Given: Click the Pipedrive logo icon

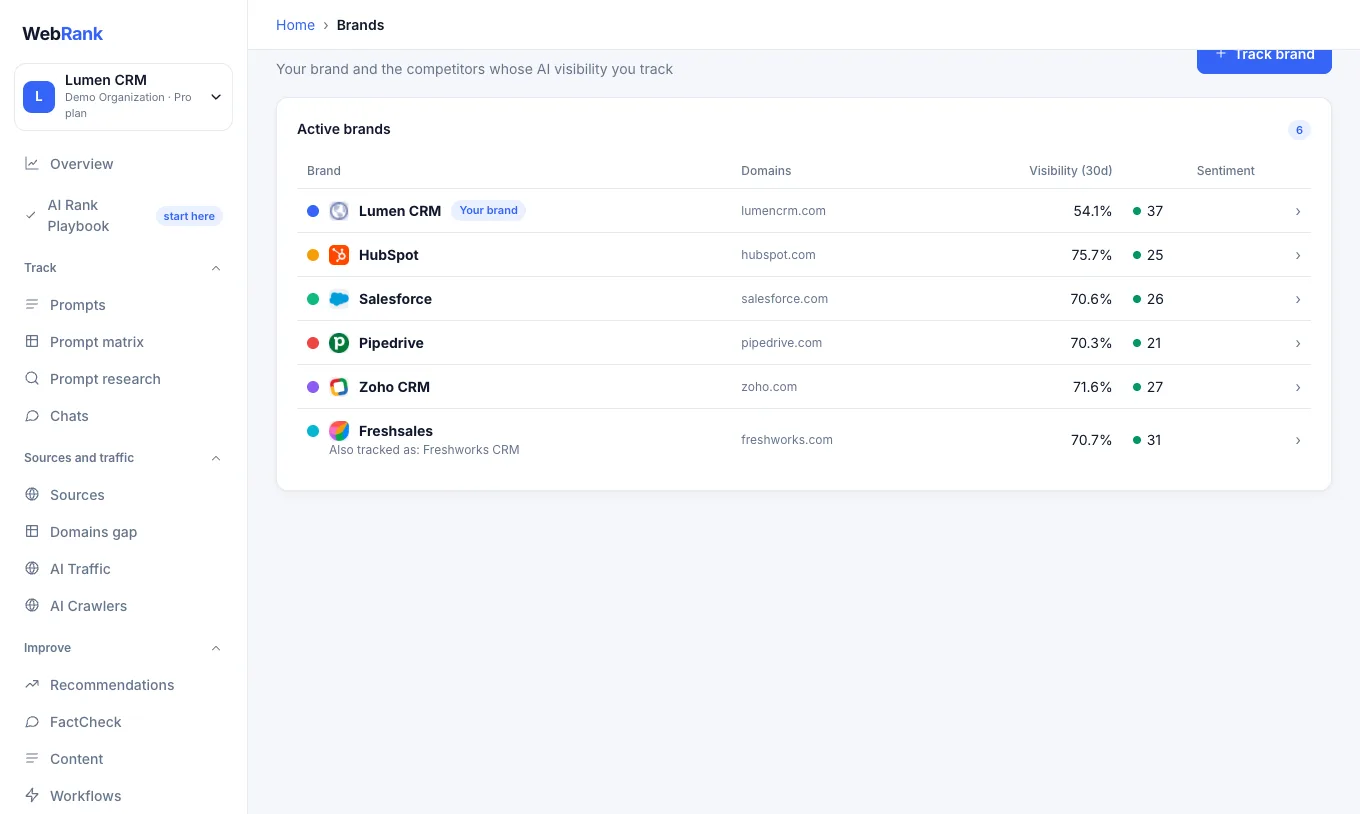Looking at the screenshot, I should (x=339, y=343).
